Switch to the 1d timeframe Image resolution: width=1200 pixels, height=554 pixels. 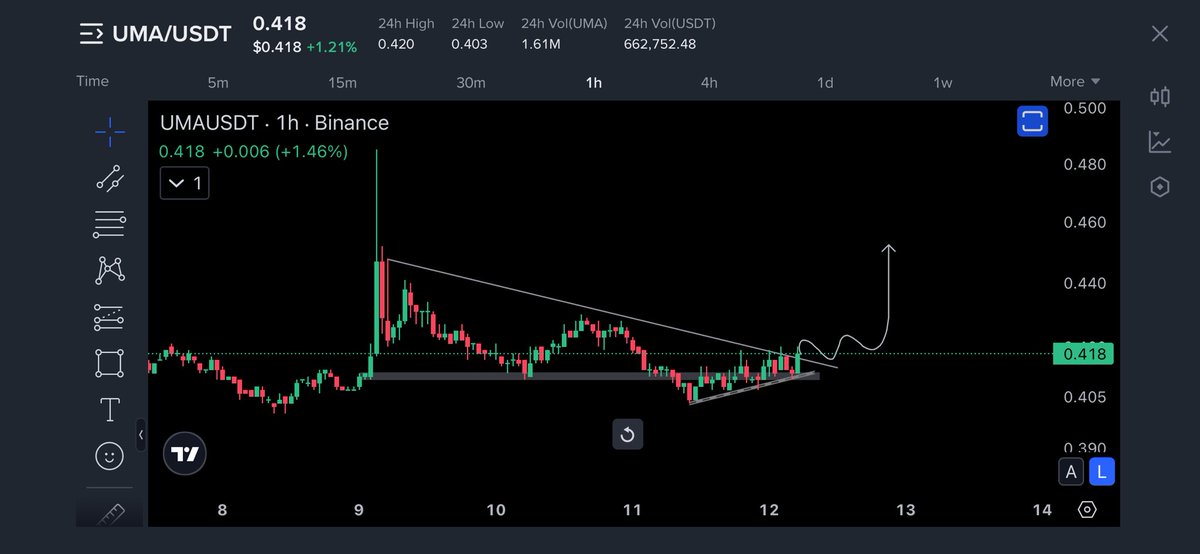pos(826,83)
